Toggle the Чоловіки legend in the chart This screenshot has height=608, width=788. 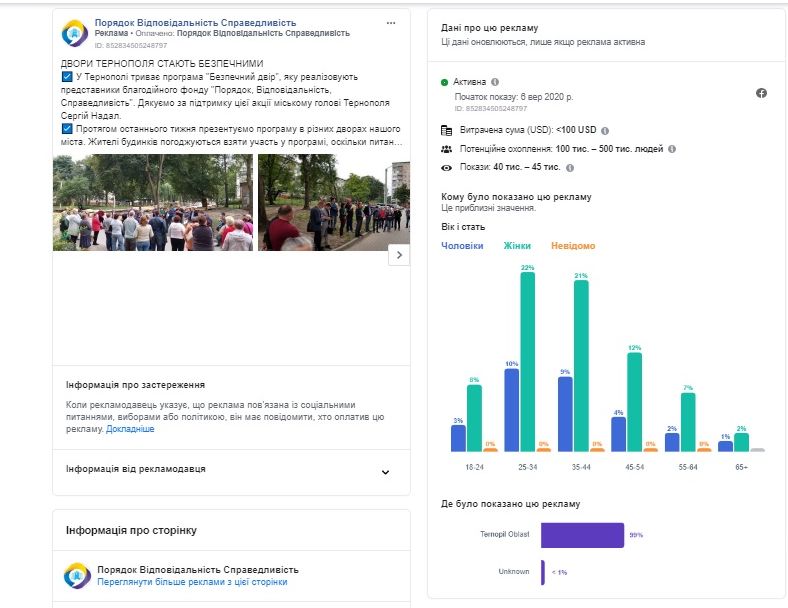click(x=462, y=246)
